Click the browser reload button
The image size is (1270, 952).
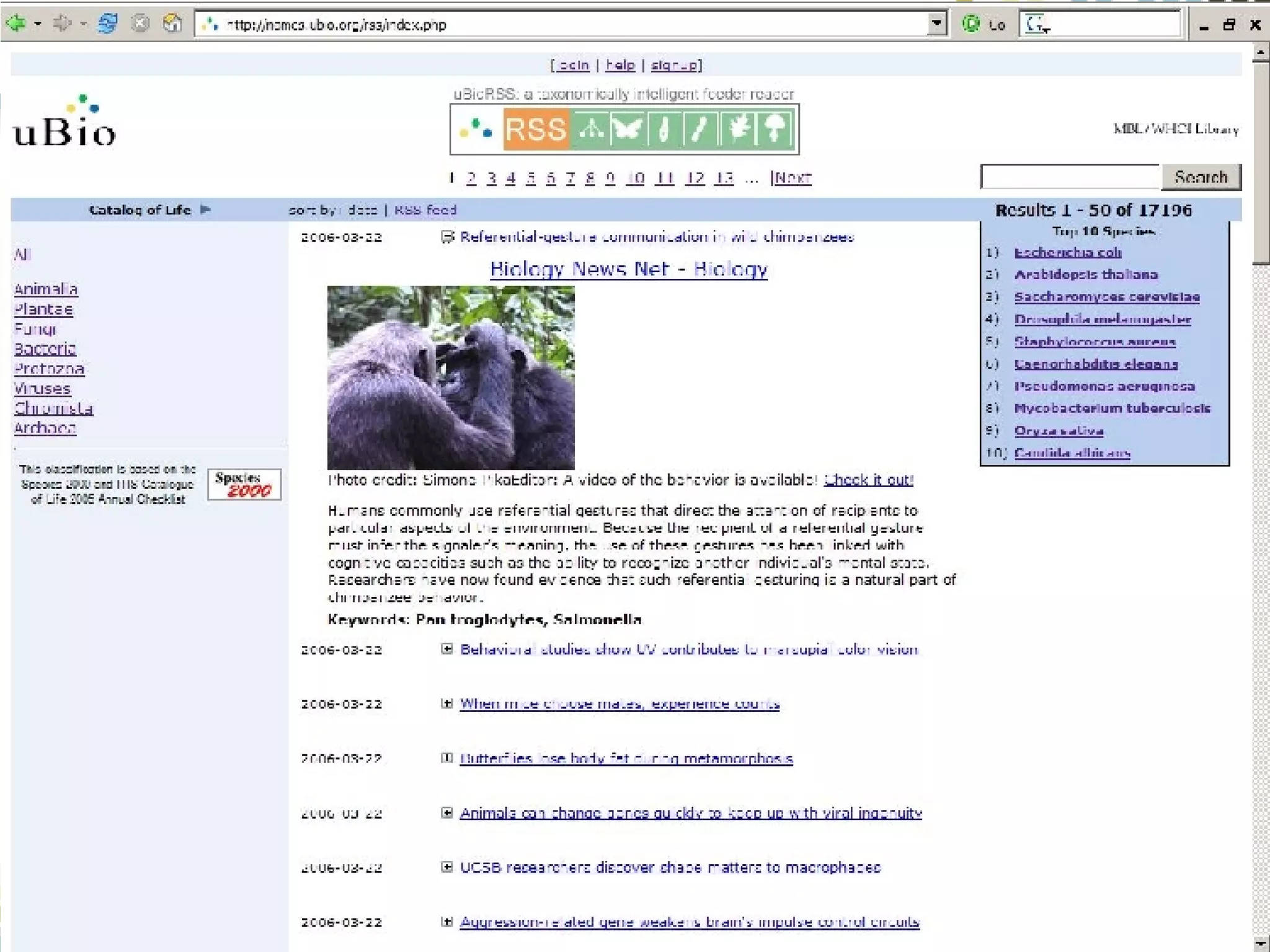108,24
